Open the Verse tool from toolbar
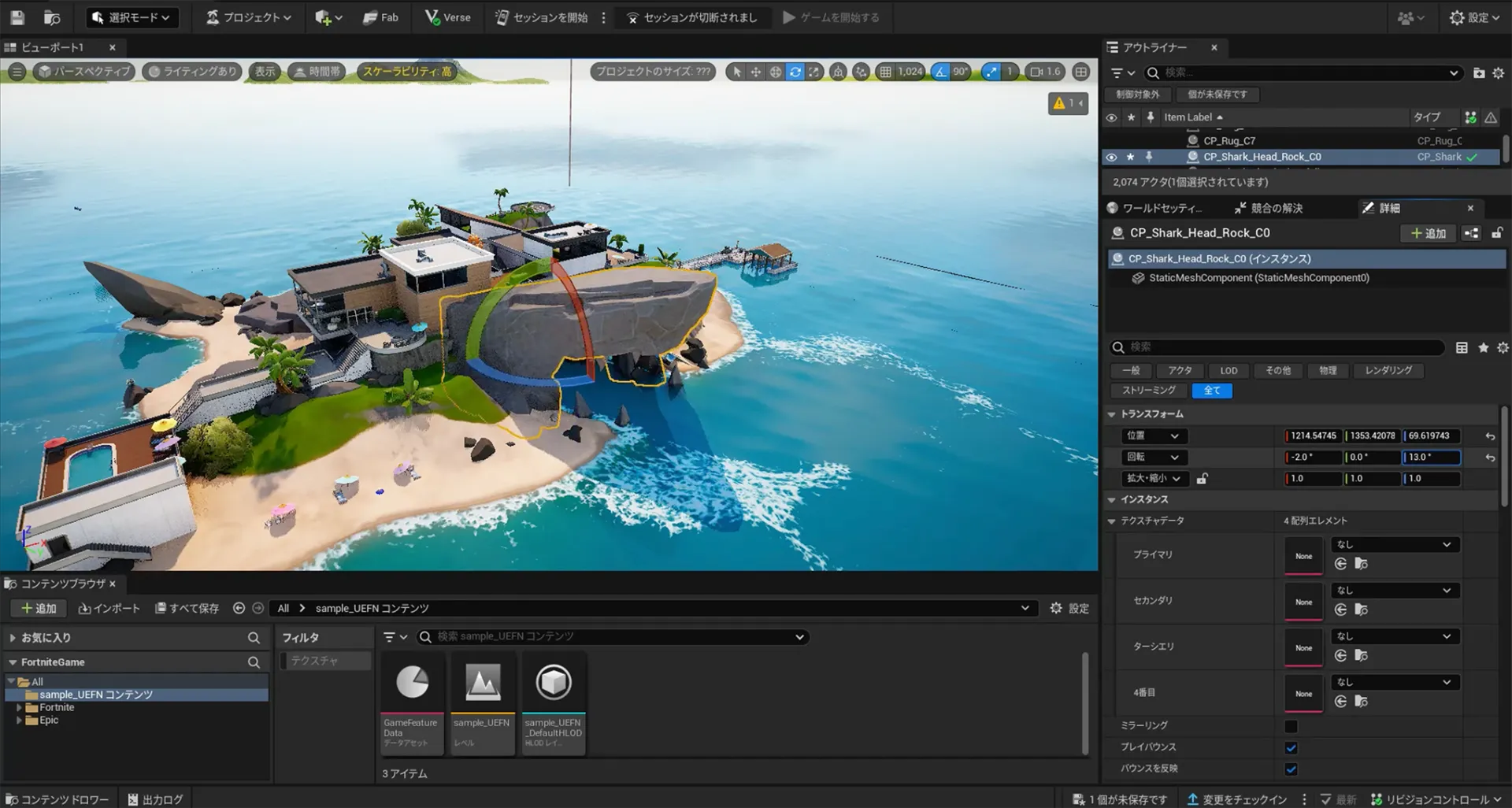Screen dimensions: 1512x808 coord(447,17)
